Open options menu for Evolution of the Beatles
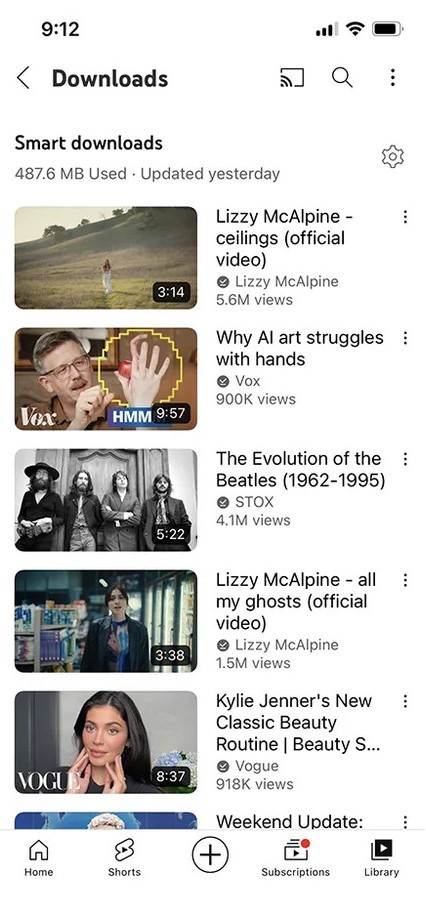 coord(405,459)
